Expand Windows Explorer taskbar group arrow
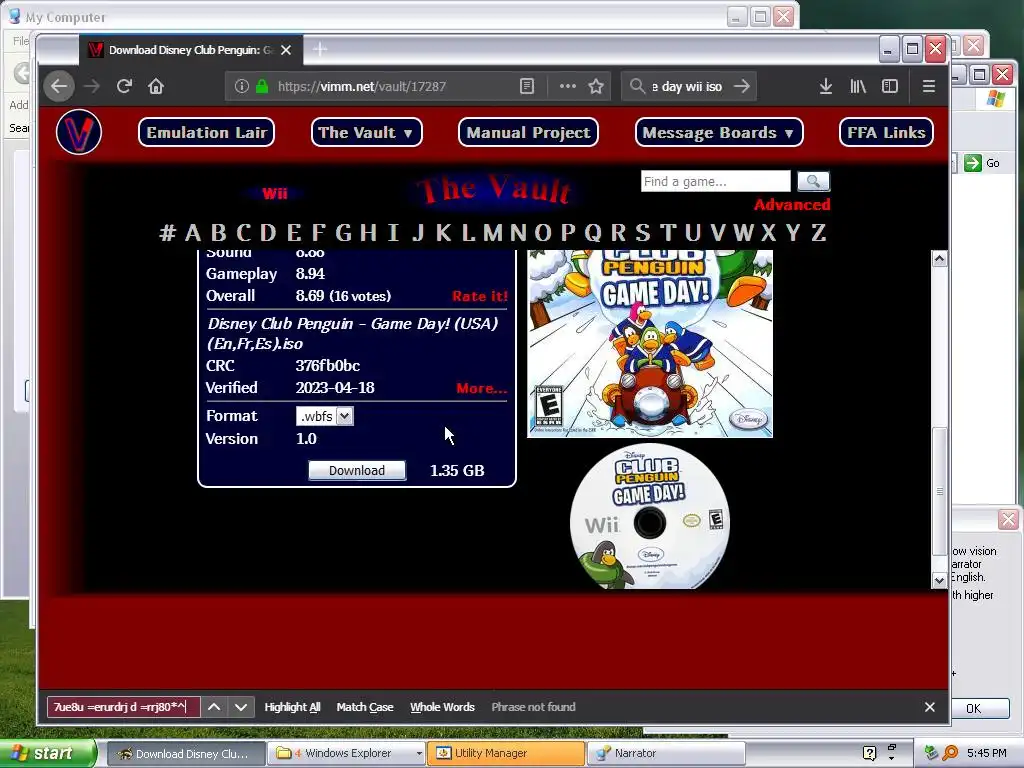Screen dimensions: 1024x768 (x=419, y=753)
